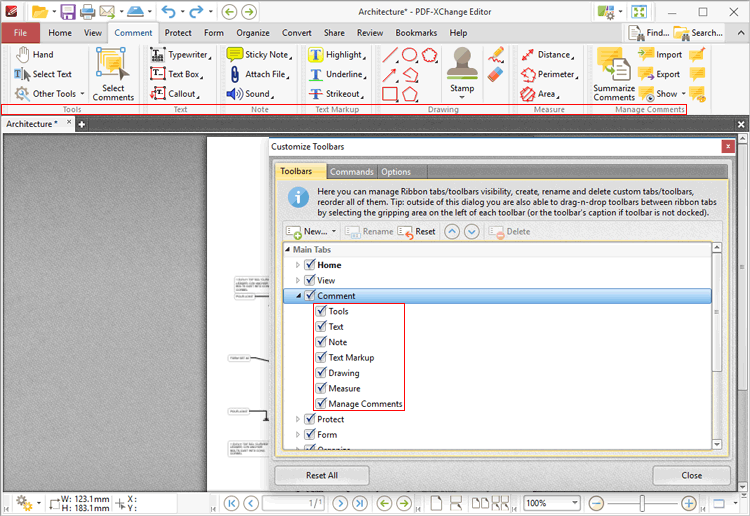Open the Other Tools dropdown

[x=82, y=94]
